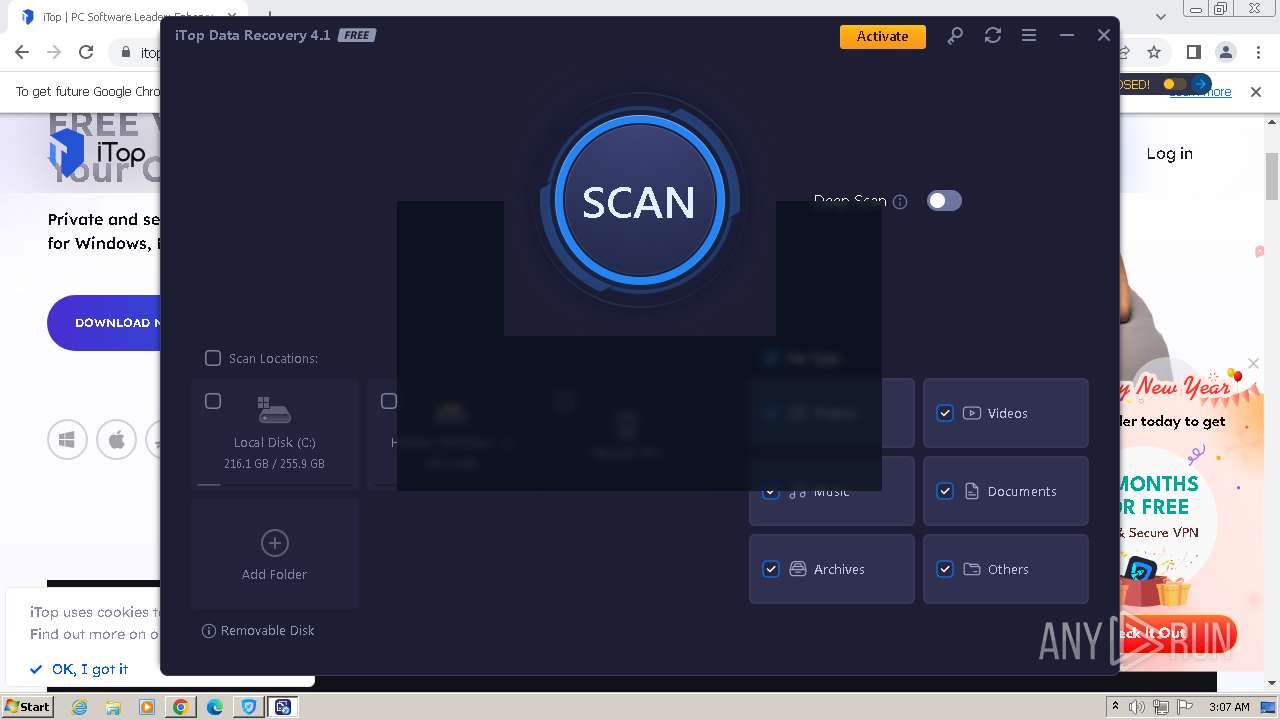Click the DOWNLOAD NOW button on webpage
Screen dimensions: 1280x720
pos(104,323)
